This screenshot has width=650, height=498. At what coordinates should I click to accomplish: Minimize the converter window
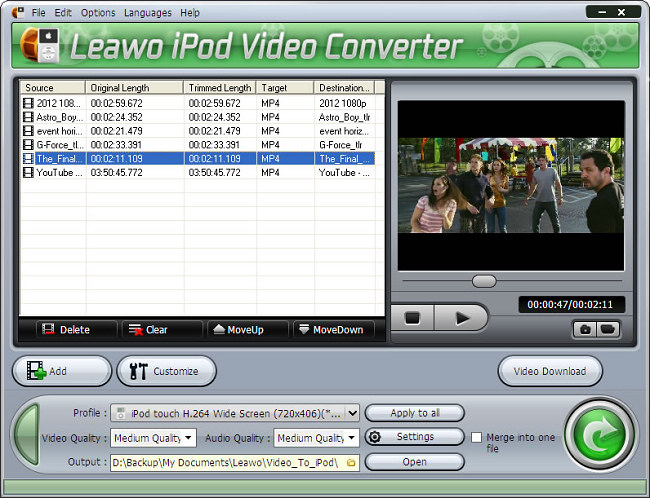(x=602, y=12)
